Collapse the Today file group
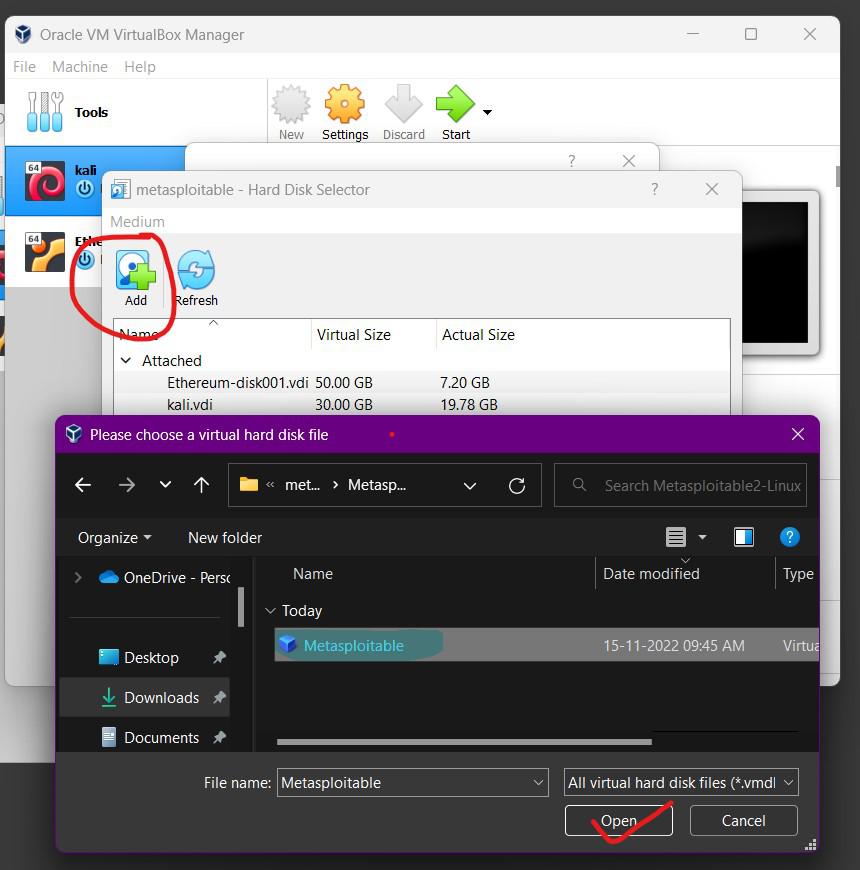The height and width of the screenshot is (870, 860). click(x=270, y=611)
